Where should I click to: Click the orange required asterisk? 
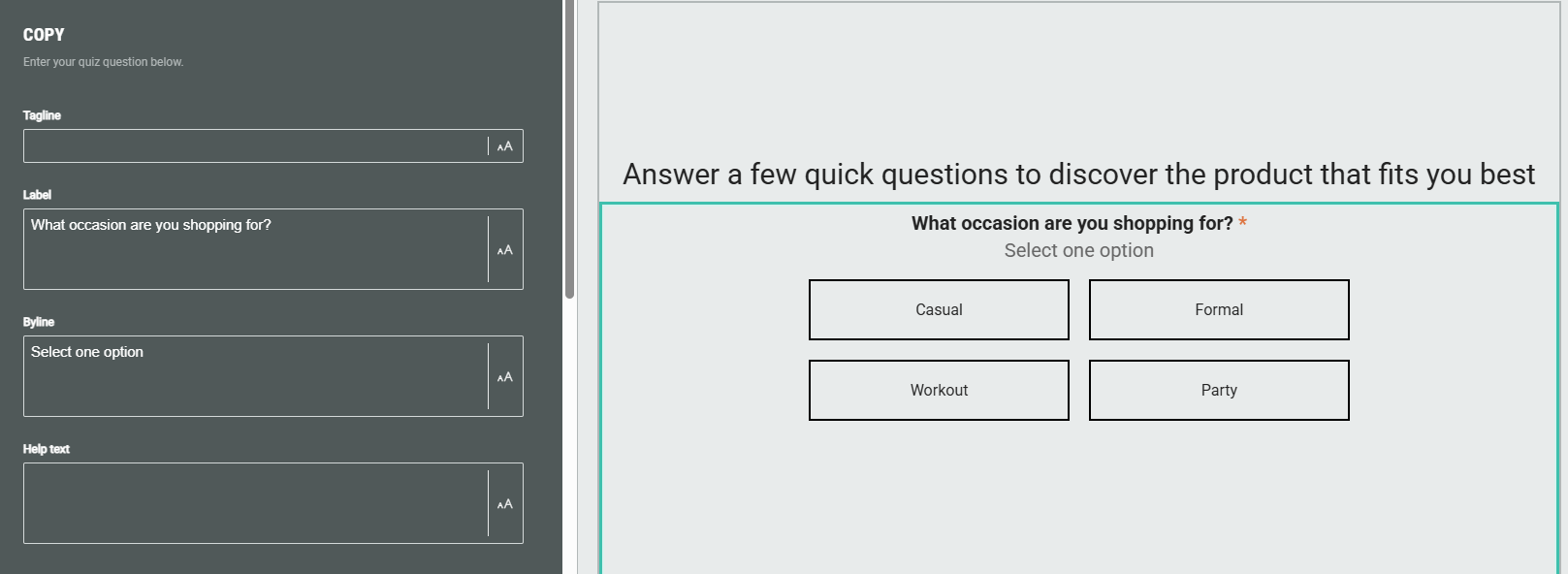pyautogui.click(x=1243, y=224)
